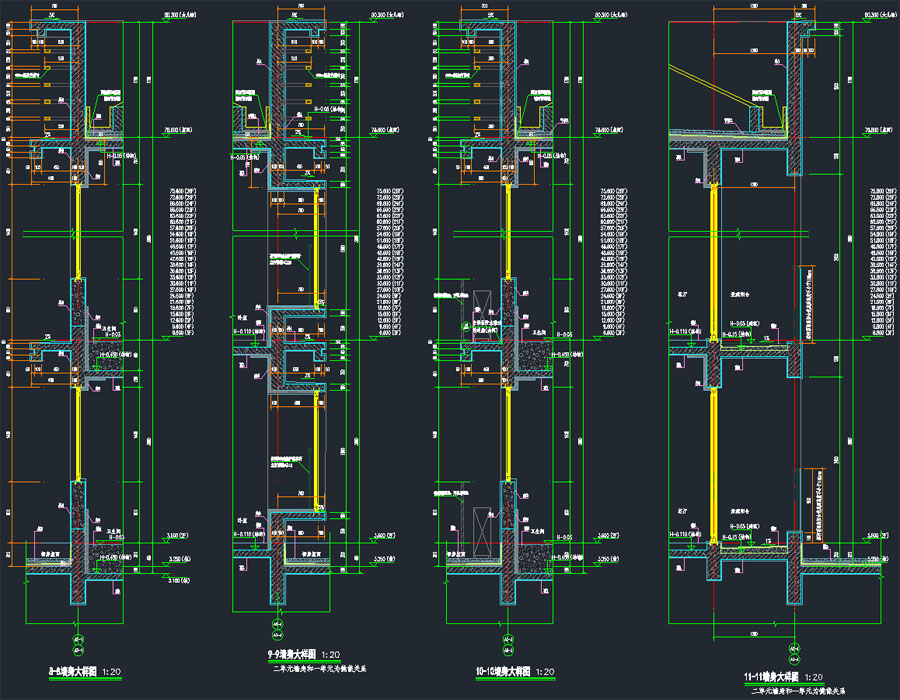Click the 1:20 scale beside the 8-8 title
The image size is (900, 700).
click(x=111, y=672)
